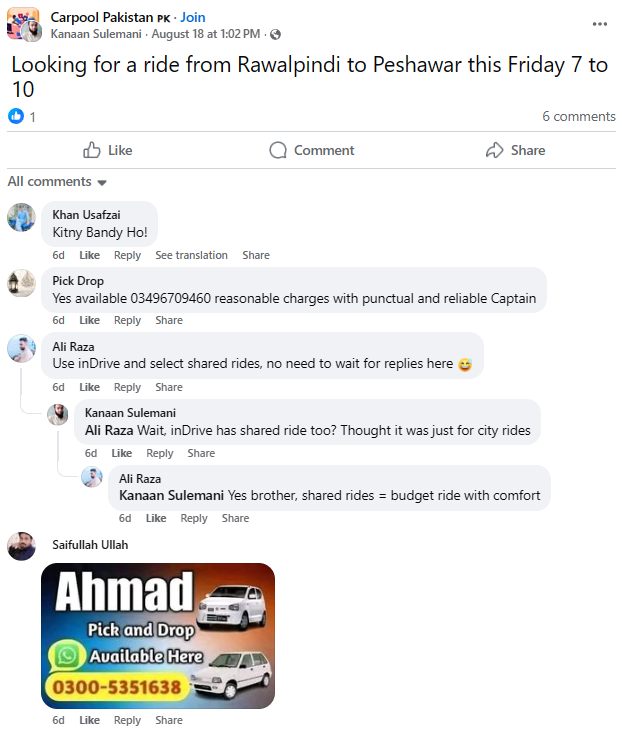Expand the All comments dropdown
The height and width of the screenshot is (729, 622).
[57, 181]
